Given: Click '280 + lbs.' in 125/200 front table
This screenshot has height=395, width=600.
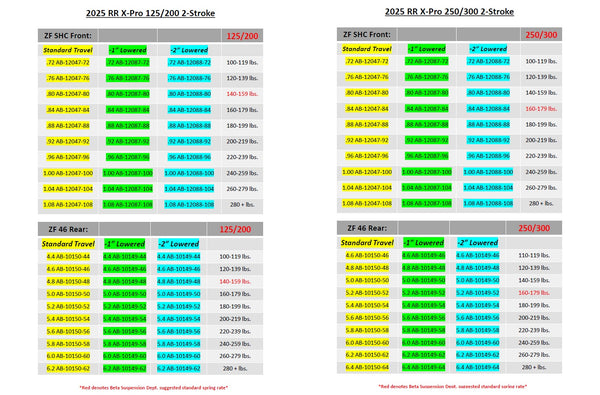Looking at the screenshot, I should click(x=242, y=204).
